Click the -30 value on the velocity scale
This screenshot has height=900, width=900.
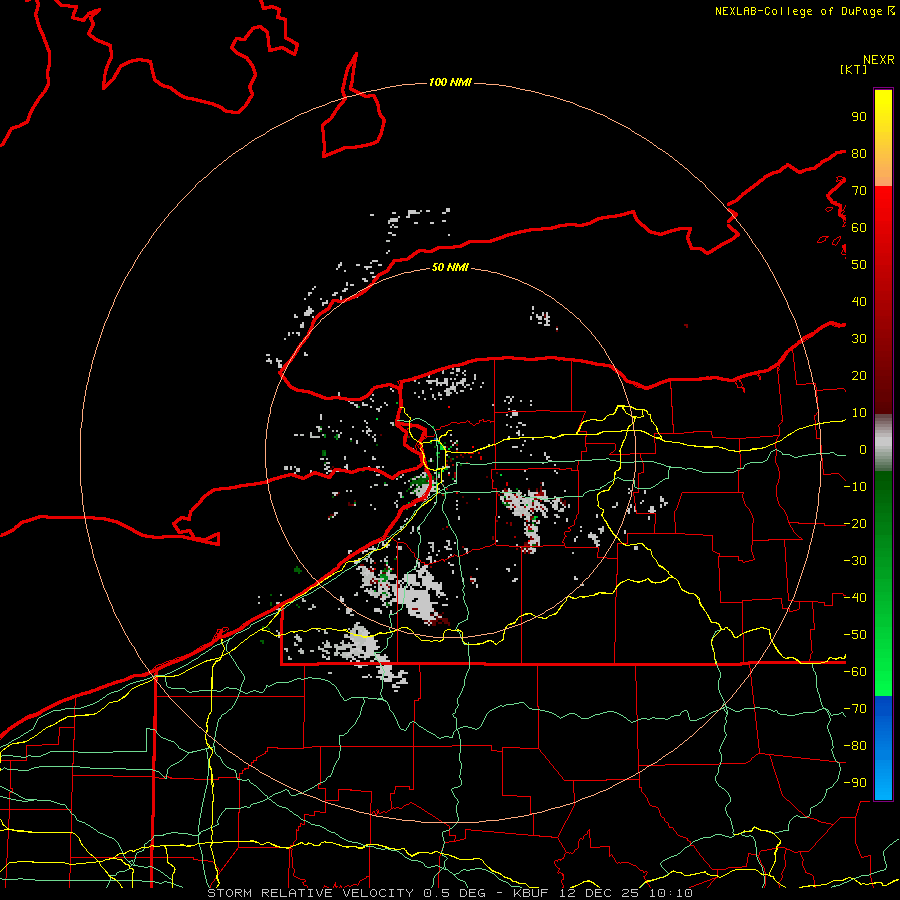coord(855,561)
